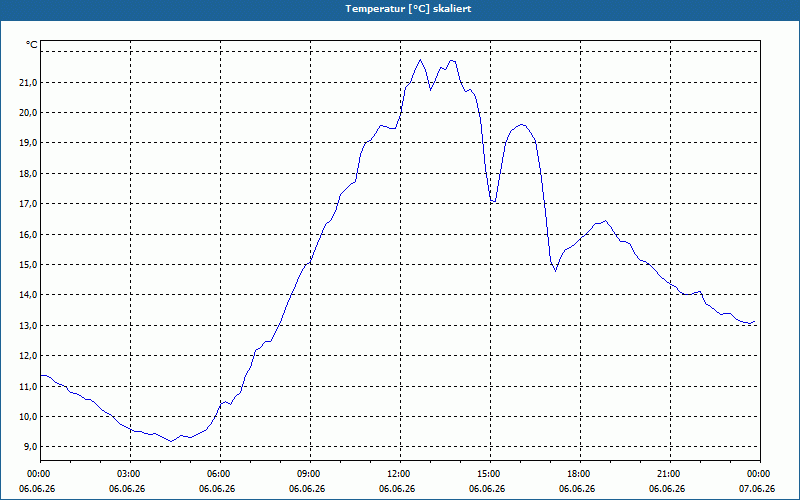
Task: Click the curve's dip to 17°C after 15:00
Action: click(x=493, y=202)
